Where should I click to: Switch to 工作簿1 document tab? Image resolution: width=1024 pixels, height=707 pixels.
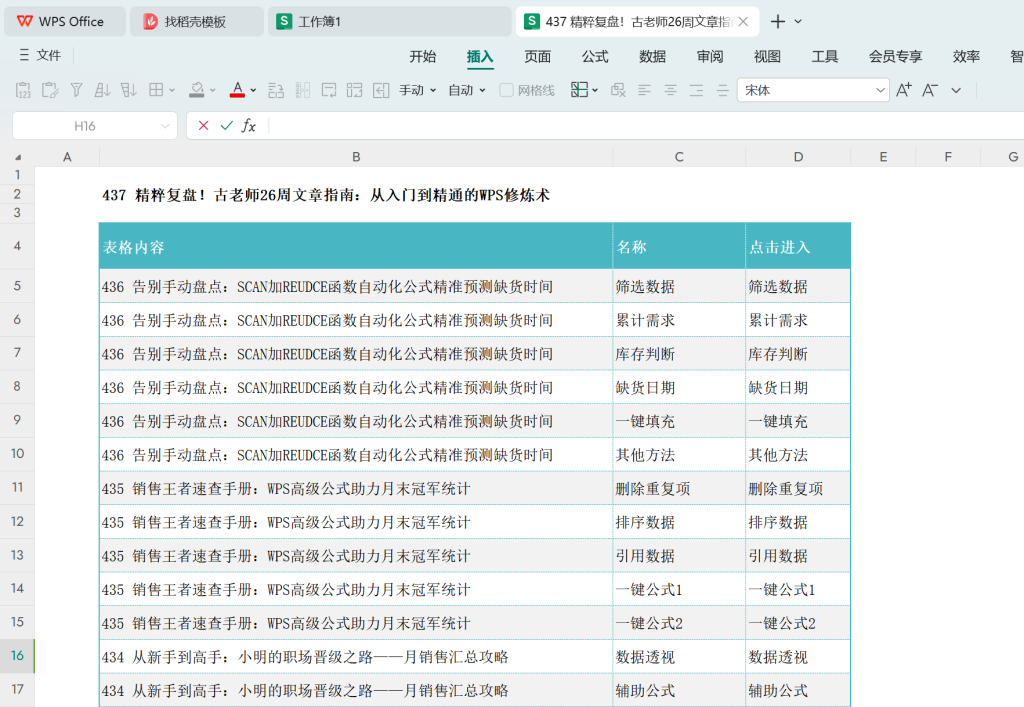pyautogui.click(x=389, y=22)
